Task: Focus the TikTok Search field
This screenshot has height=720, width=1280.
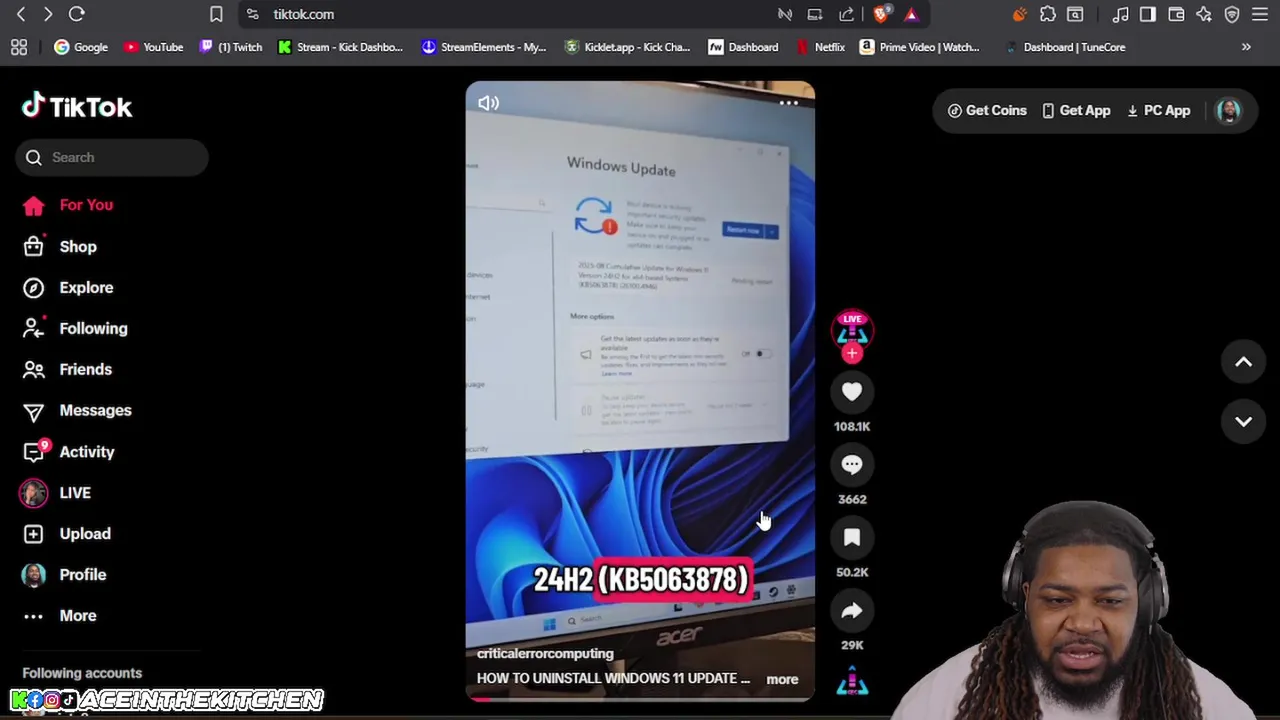Action: coord(112,157)
